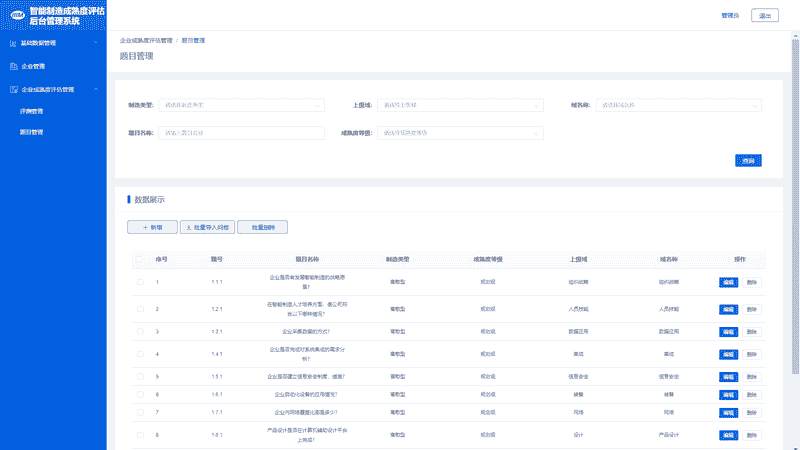
Task: Open the 成熟度等级 dropdown
Action: tap(460, 133)
